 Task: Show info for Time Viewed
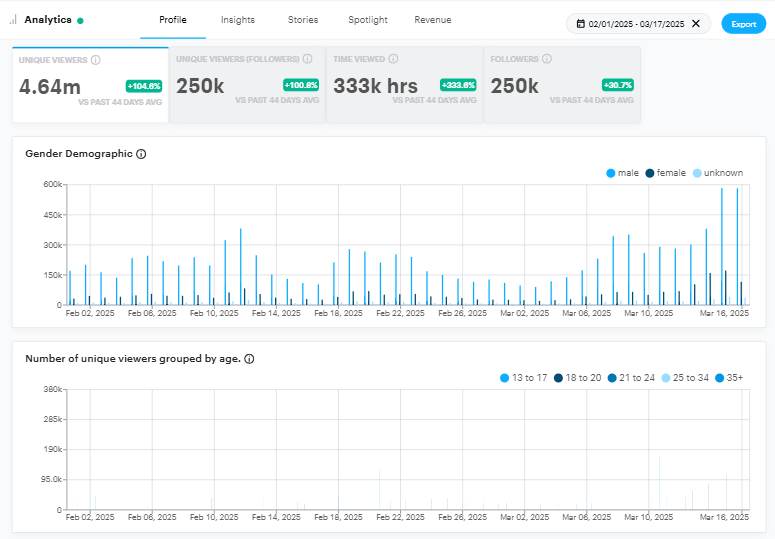(393, 59)
